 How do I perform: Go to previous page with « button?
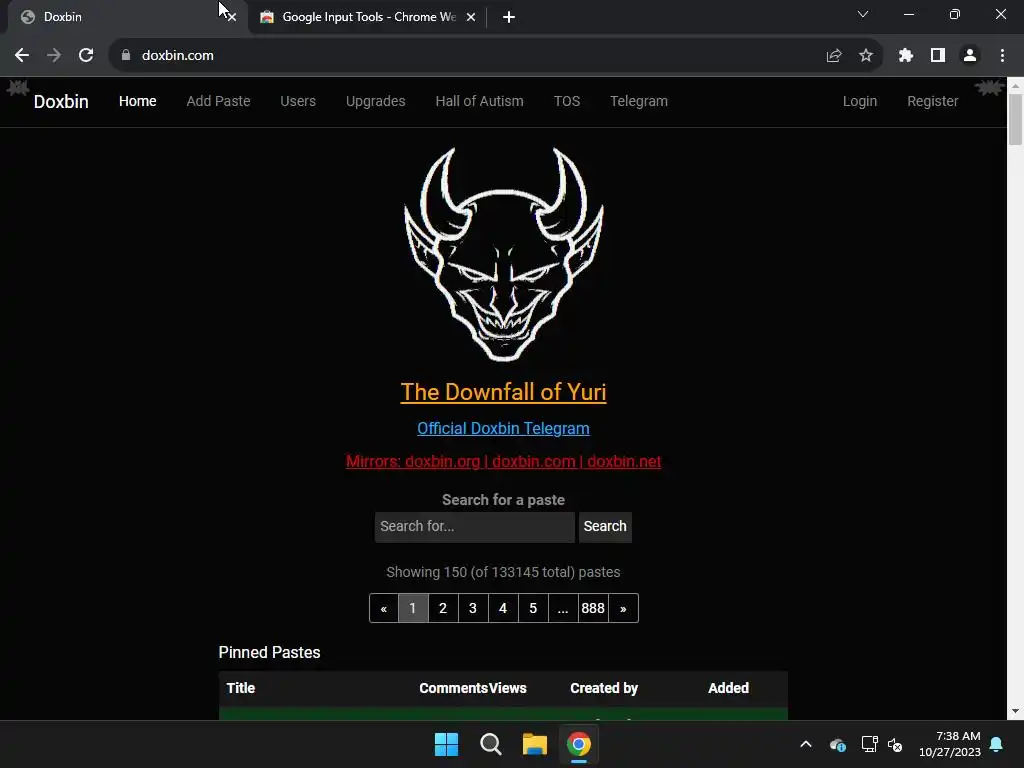coord(384,609)
